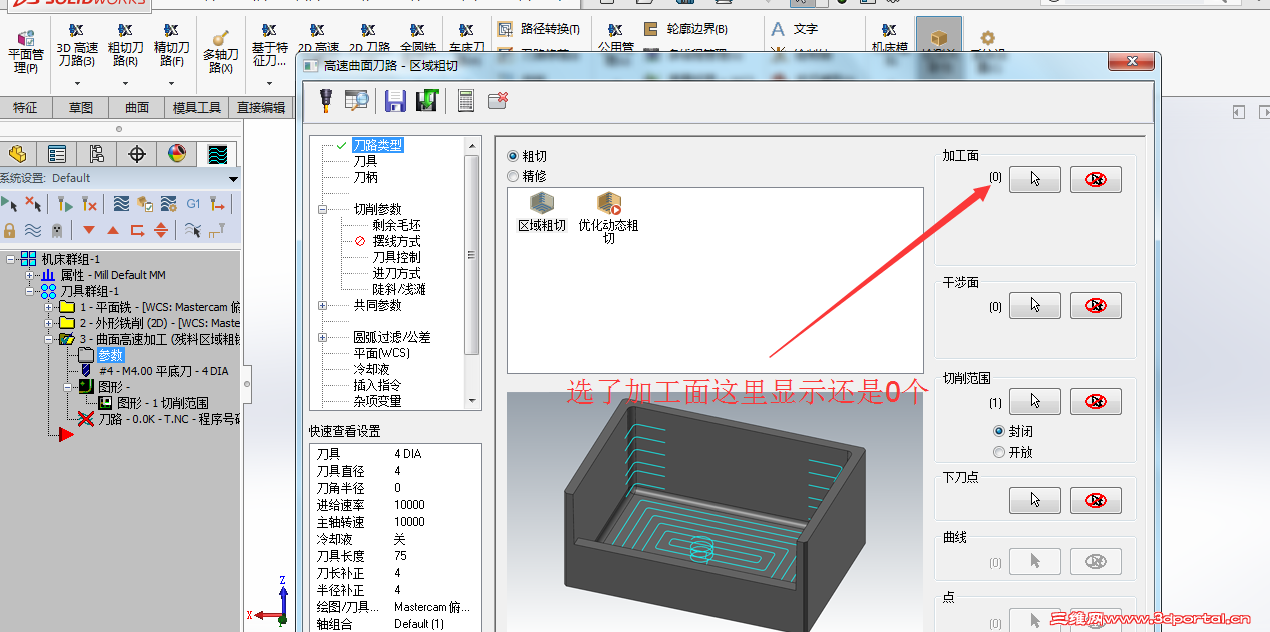Collapse the 切削参数 tree node
The width and height of the screenshot is (1270, 632).
coord(323,209)
